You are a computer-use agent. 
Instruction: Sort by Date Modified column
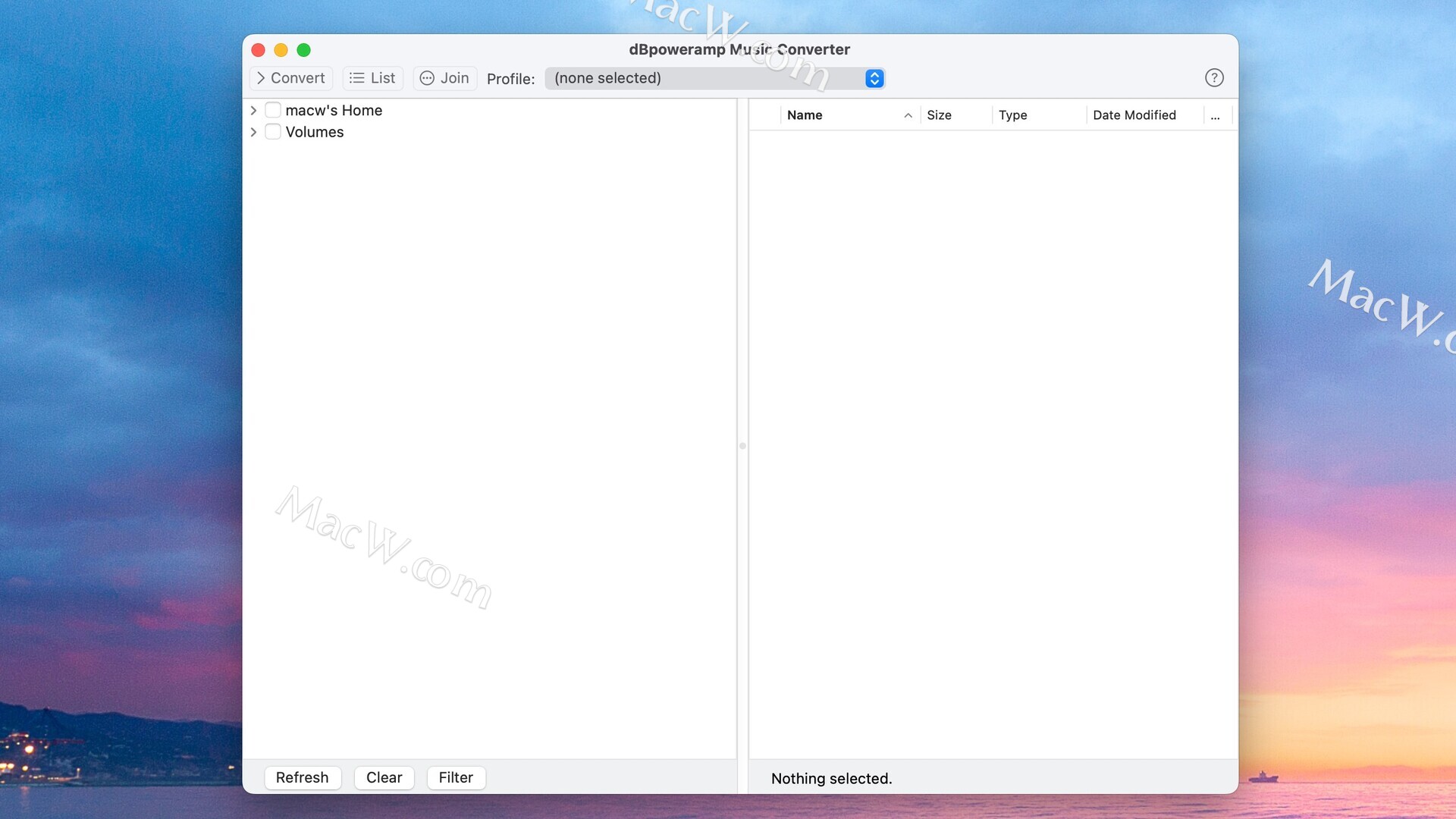[x=1134, y=115]
